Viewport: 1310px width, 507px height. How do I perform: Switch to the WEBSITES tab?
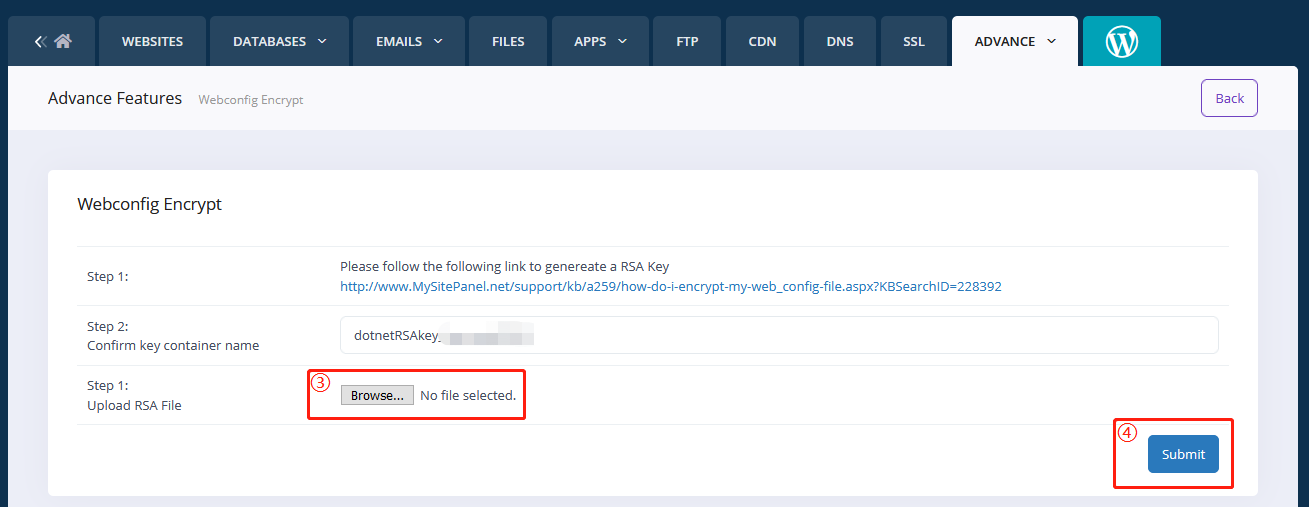click(152, 42)
